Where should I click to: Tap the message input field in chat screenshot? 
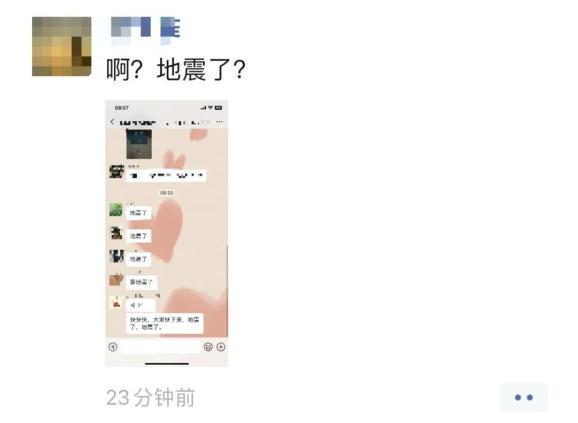(160, 347)
